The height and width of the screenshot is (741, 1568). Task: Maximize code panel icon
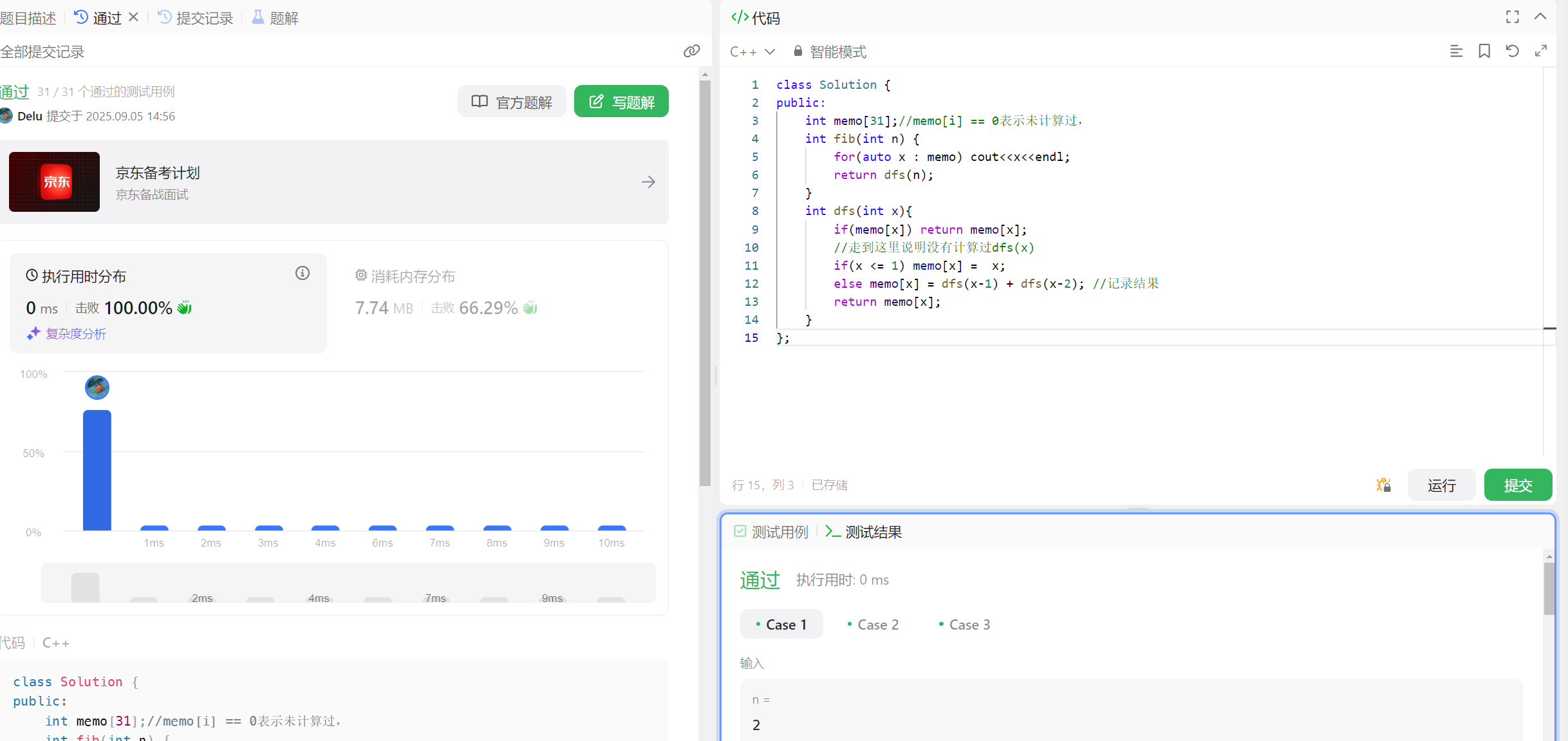pos(1513,17)
